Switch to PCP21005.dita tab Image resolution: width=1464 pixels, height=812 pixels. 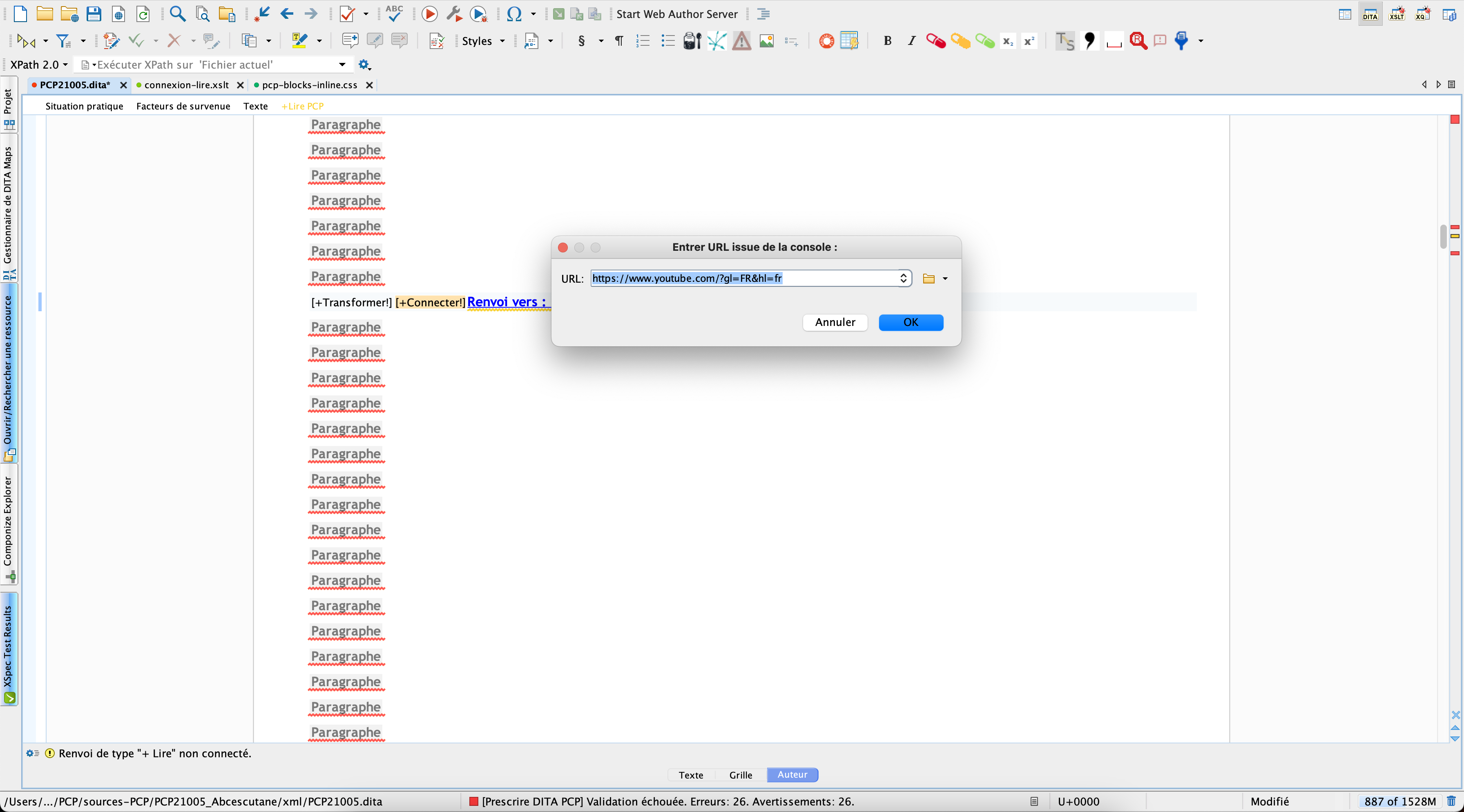[x=75, y=85]
